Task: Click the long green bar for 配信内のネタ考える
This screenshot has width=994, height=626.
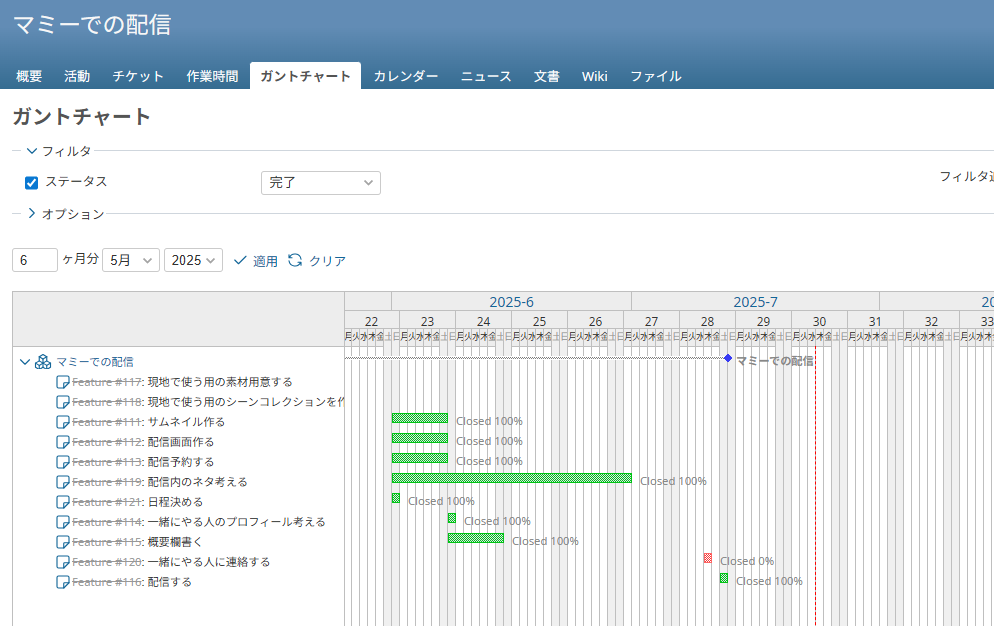Action: [x=512, y=478]
